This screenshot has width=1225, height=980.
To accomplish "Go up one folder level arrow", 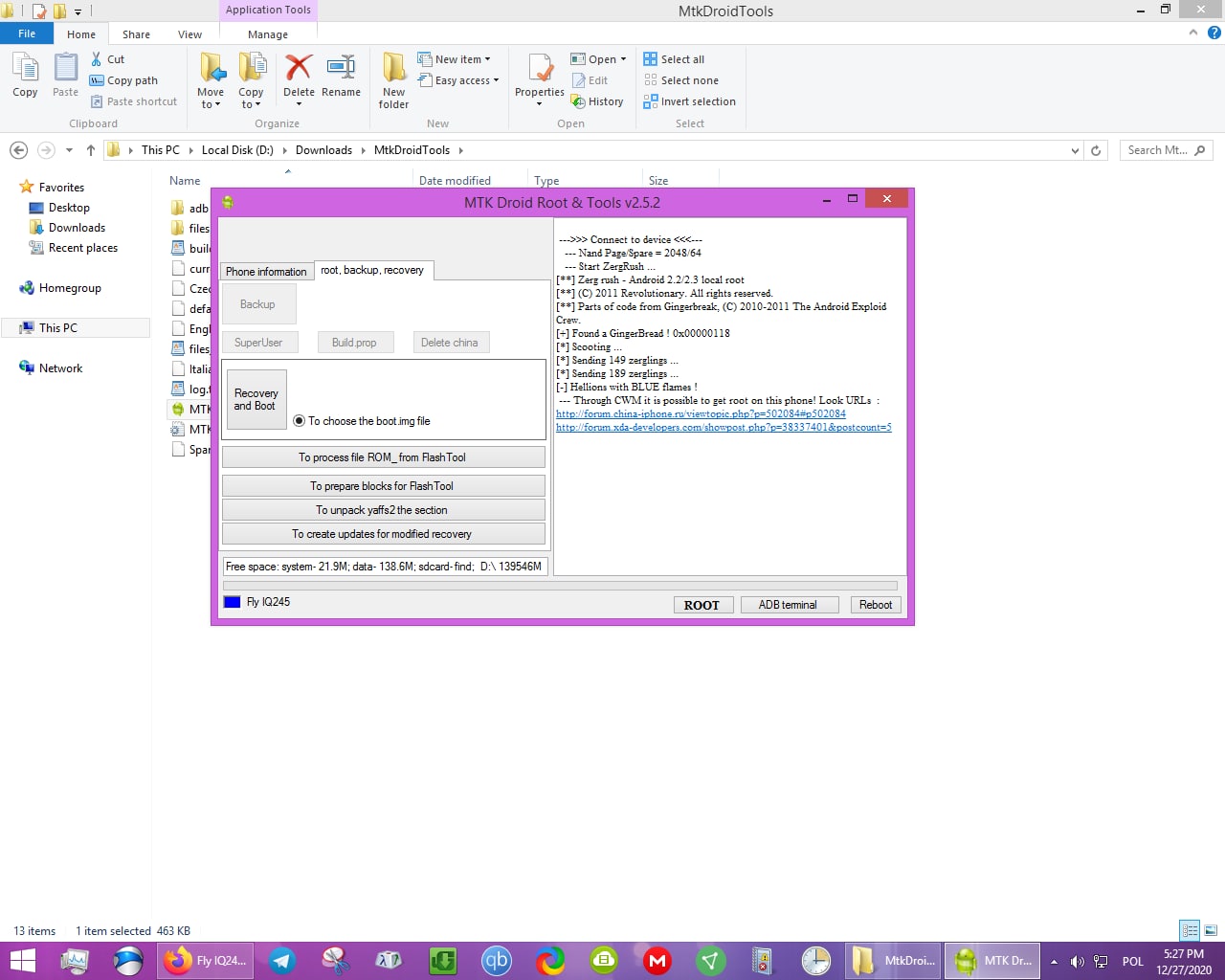I will pyautogui.click(x=91, y=150).
